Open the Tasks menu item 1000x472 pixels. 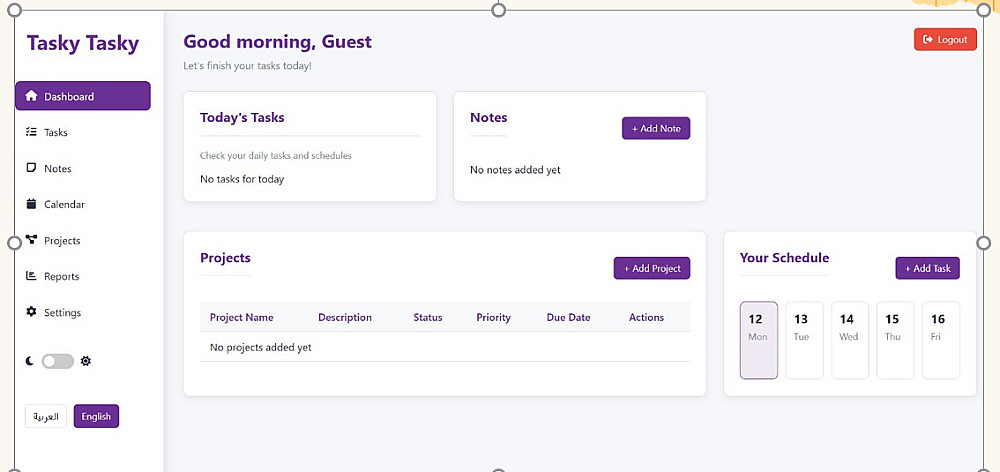click(56, 132)
